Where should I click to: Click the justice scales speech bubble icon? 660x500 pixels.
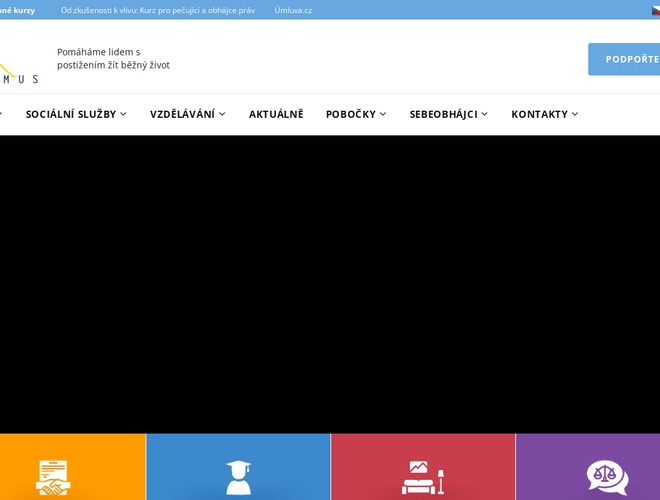(x=607, y=477)
